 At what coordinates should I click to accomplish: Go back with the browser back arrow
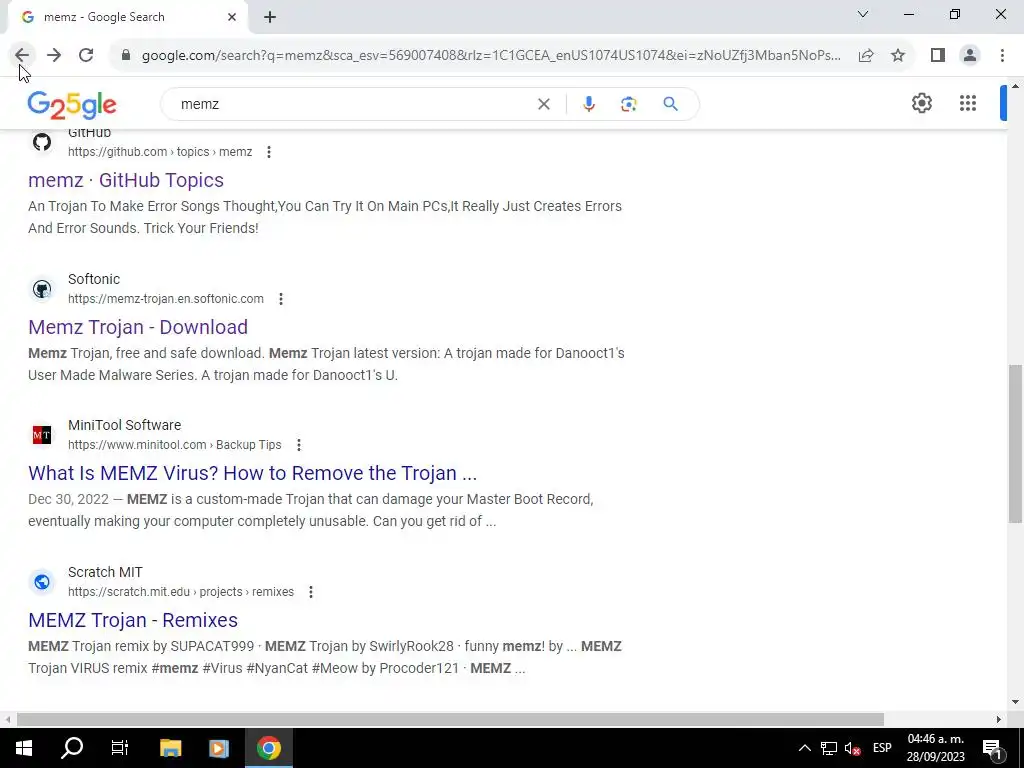pyautogui.click(x=22, y=55)
